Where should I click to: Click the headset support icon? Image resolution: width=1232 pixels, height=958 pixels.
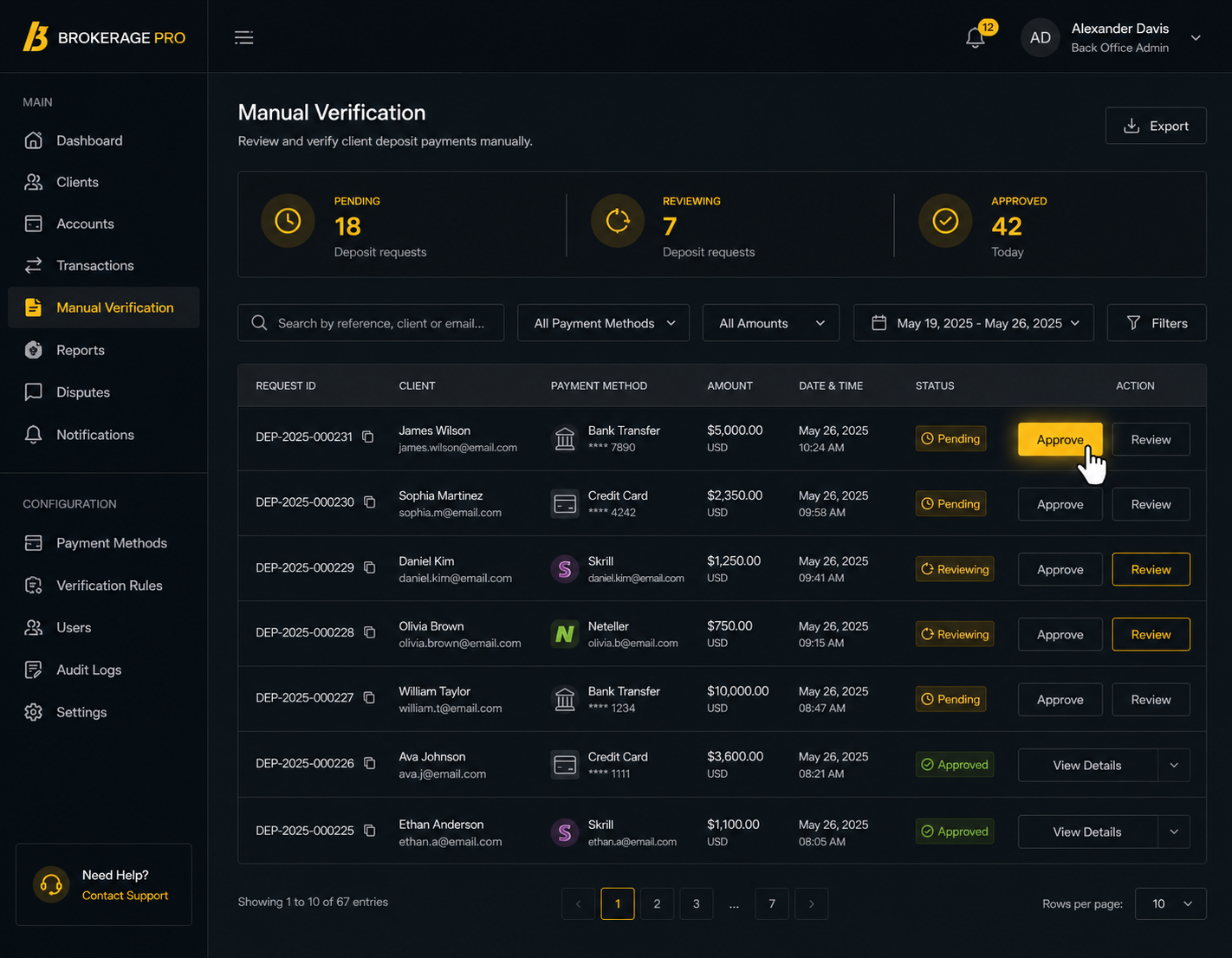coord(51,884)
